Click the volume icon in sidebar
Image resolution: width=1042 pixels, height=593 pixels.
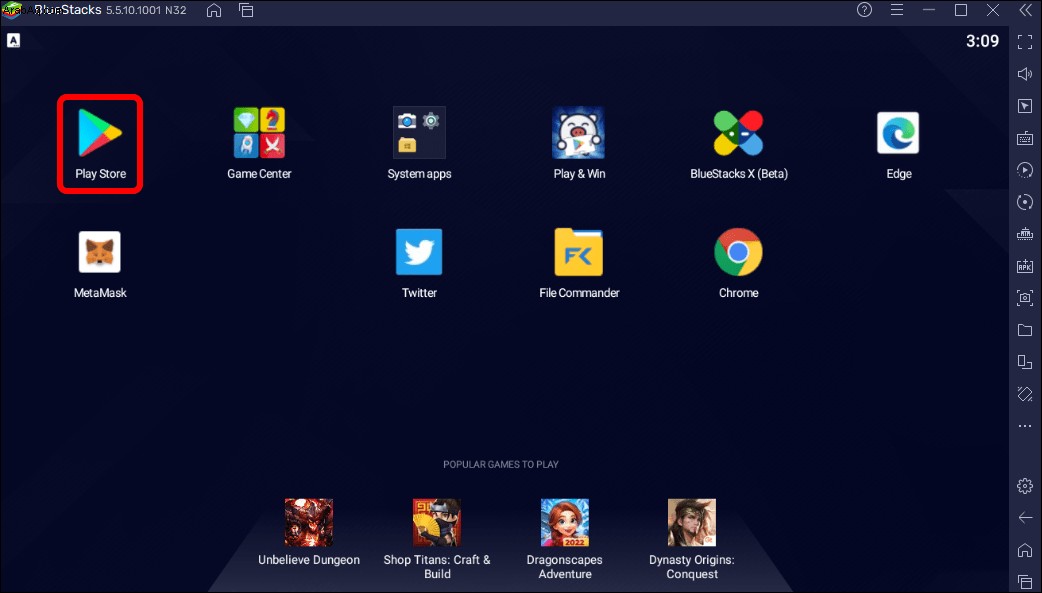coord(1025,74)
